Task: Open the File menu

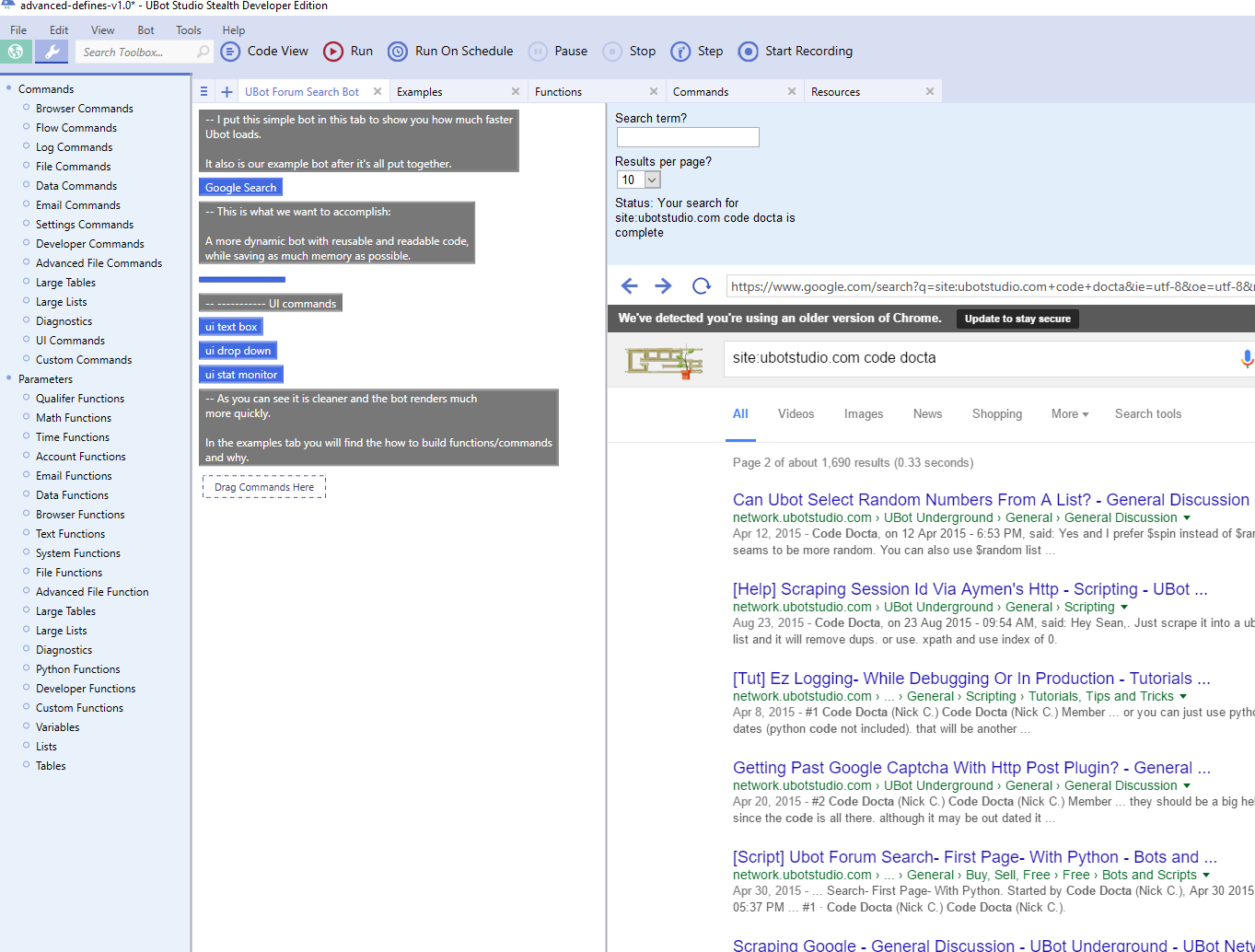Action: 18,30
